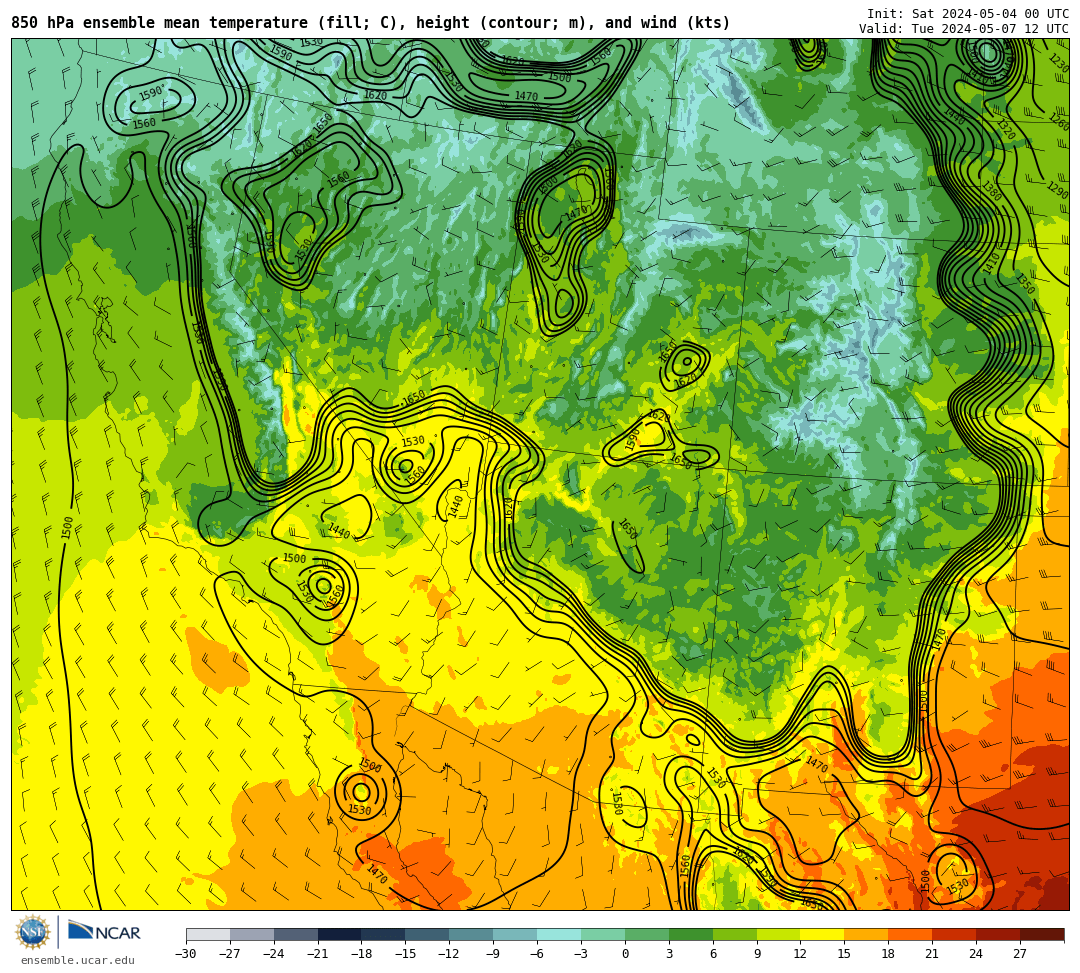Click the light aqua -6 to -3 colorbar segment

pos(559,934)
